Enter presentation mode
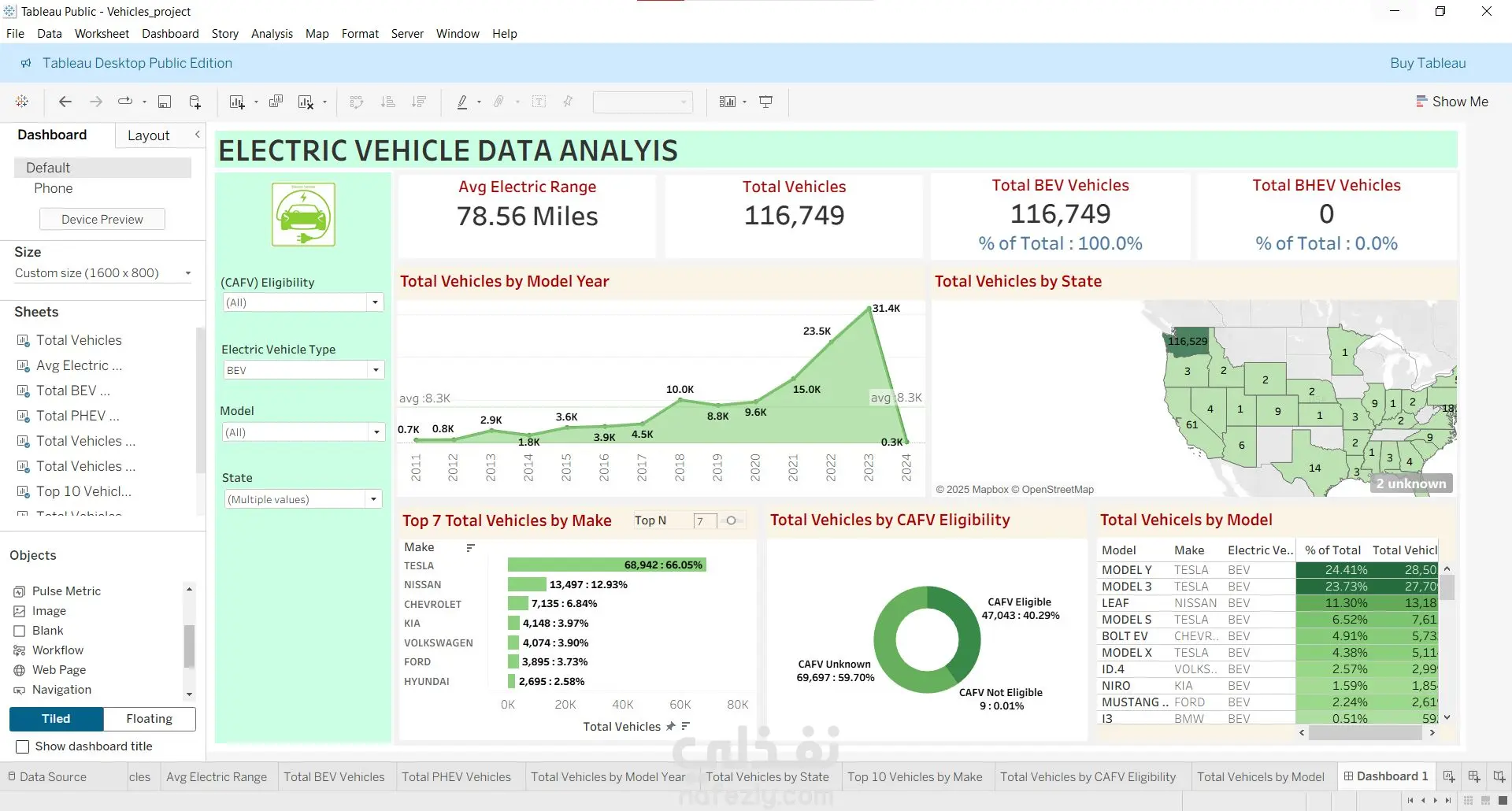The image size is (1512, 811). 765,102
